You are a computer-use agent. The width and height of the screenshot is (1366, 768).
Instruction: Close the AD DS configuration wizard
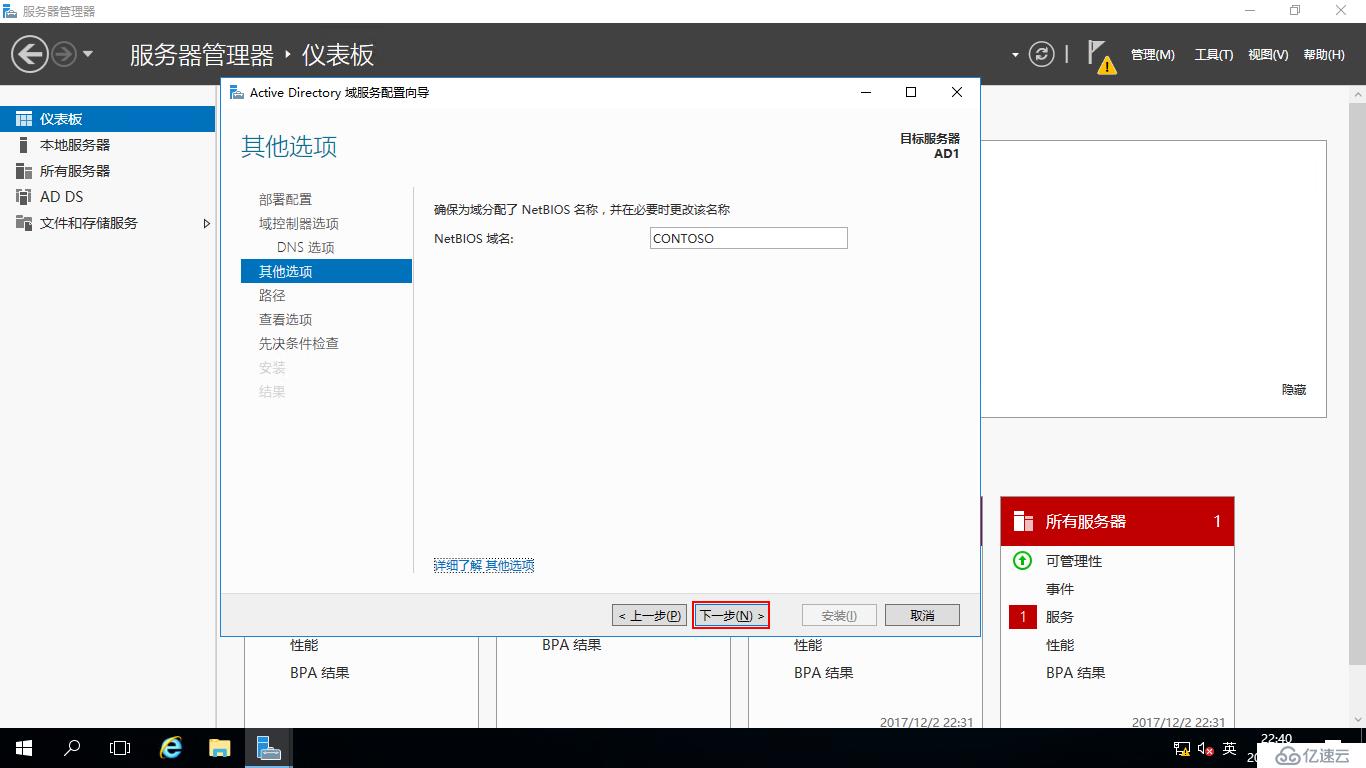[x=957, y=92]
